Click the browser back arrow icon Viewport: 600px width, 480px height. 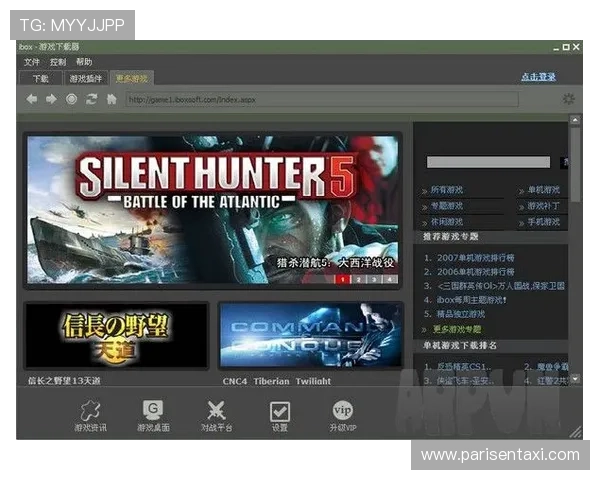tap(32, 99)
